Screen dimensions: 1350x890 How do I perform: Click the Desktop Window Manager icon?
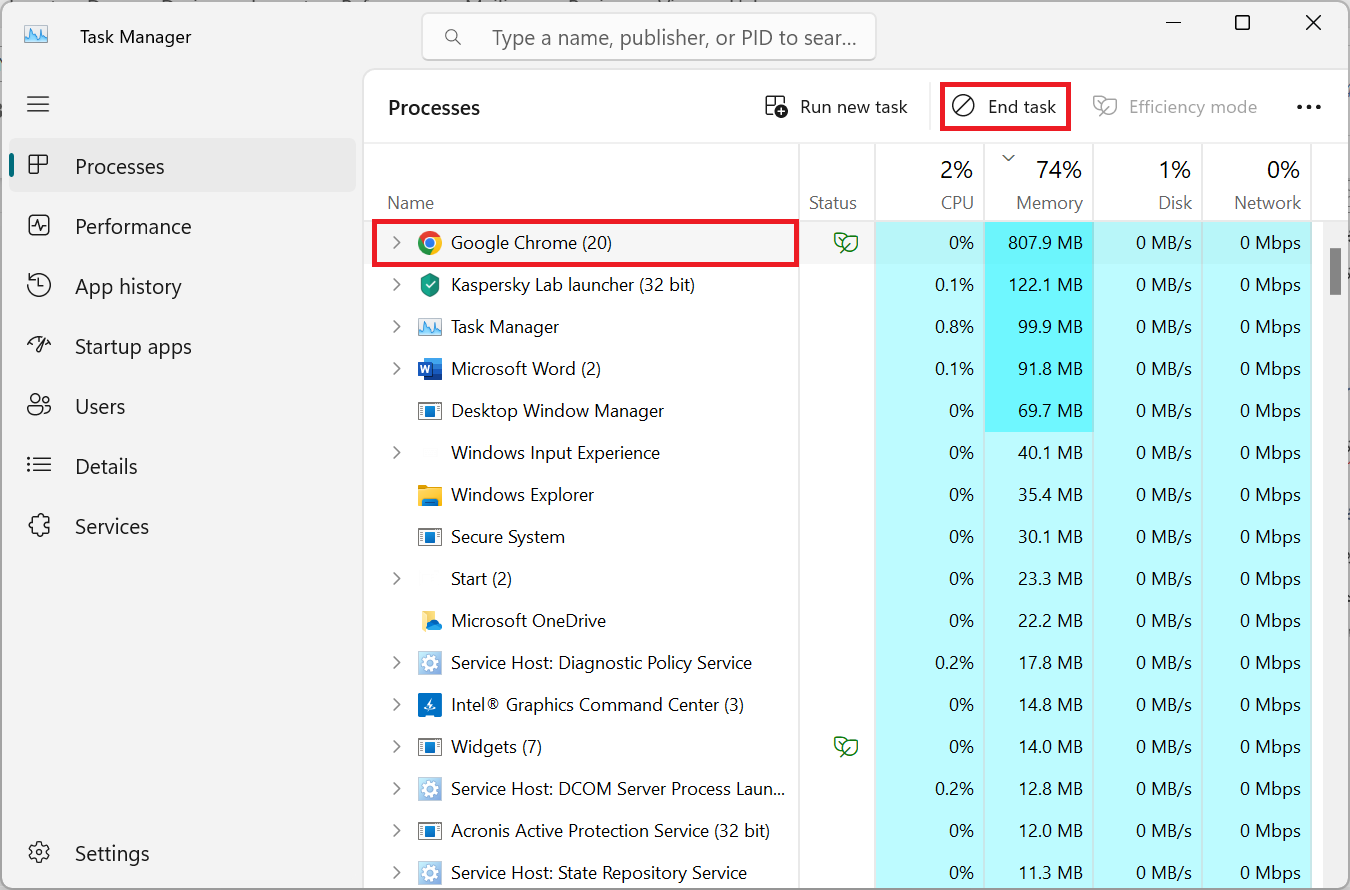[430, 411]
